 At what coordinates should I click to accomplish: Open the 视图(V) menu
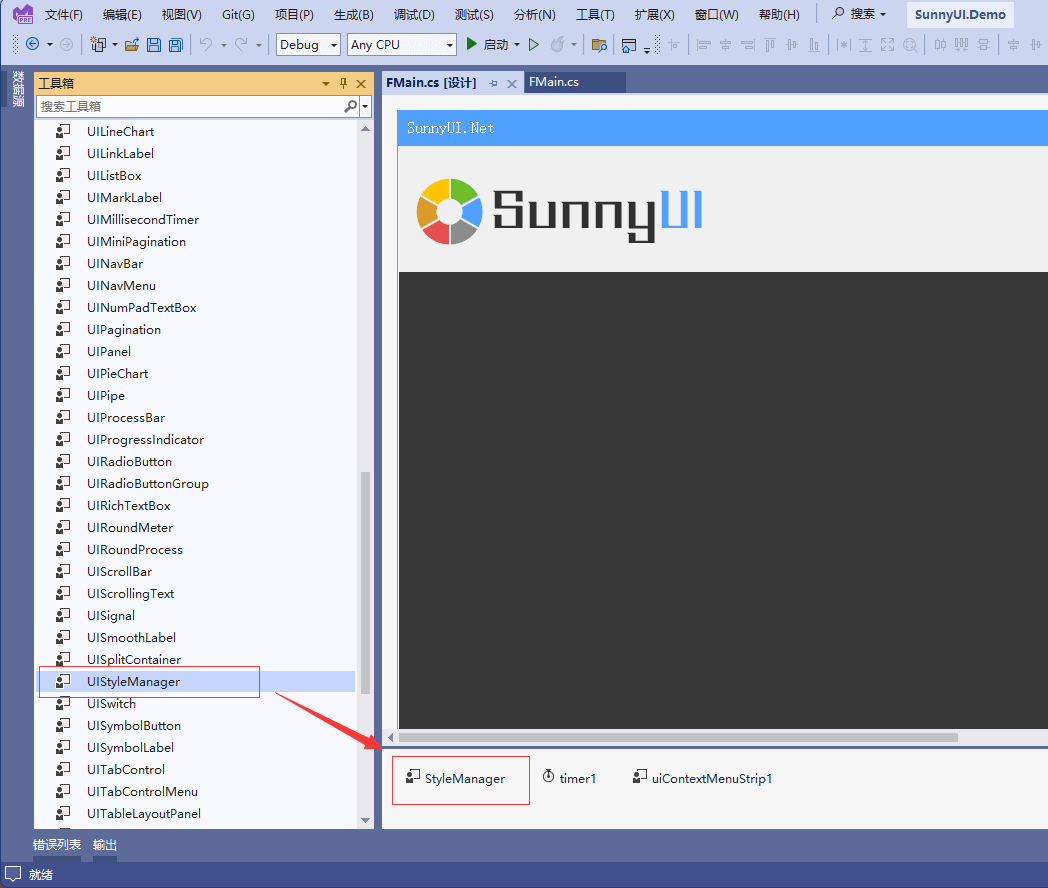[182, 14]
